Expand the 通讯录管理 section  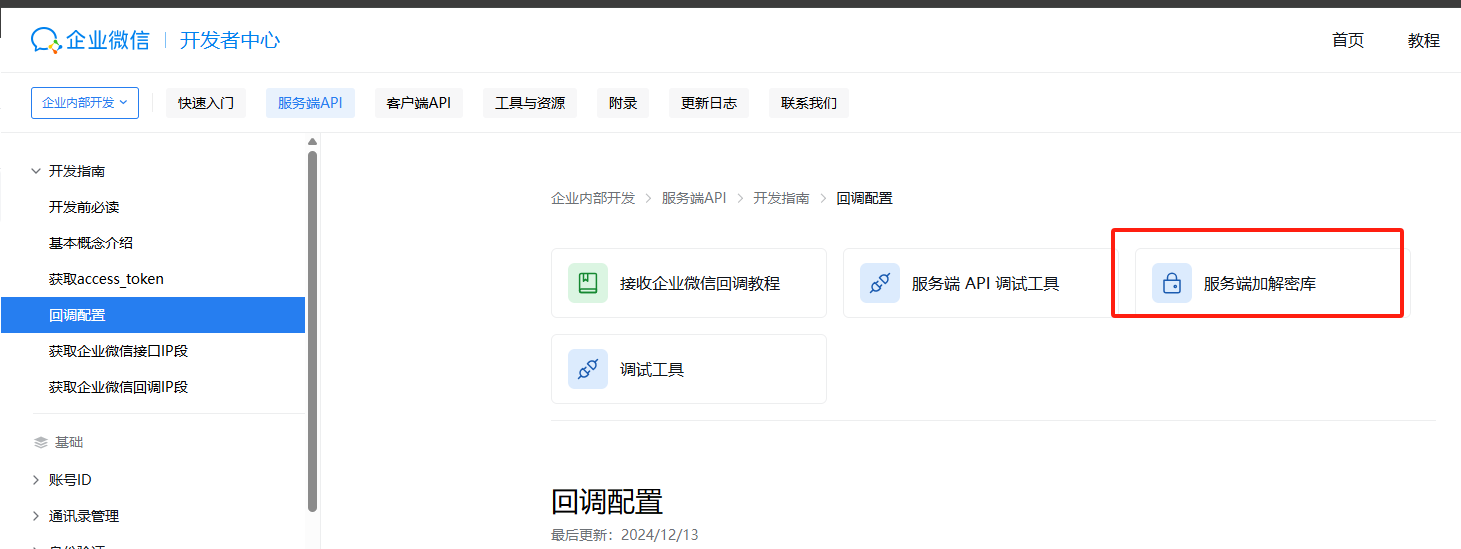[37, 516]
